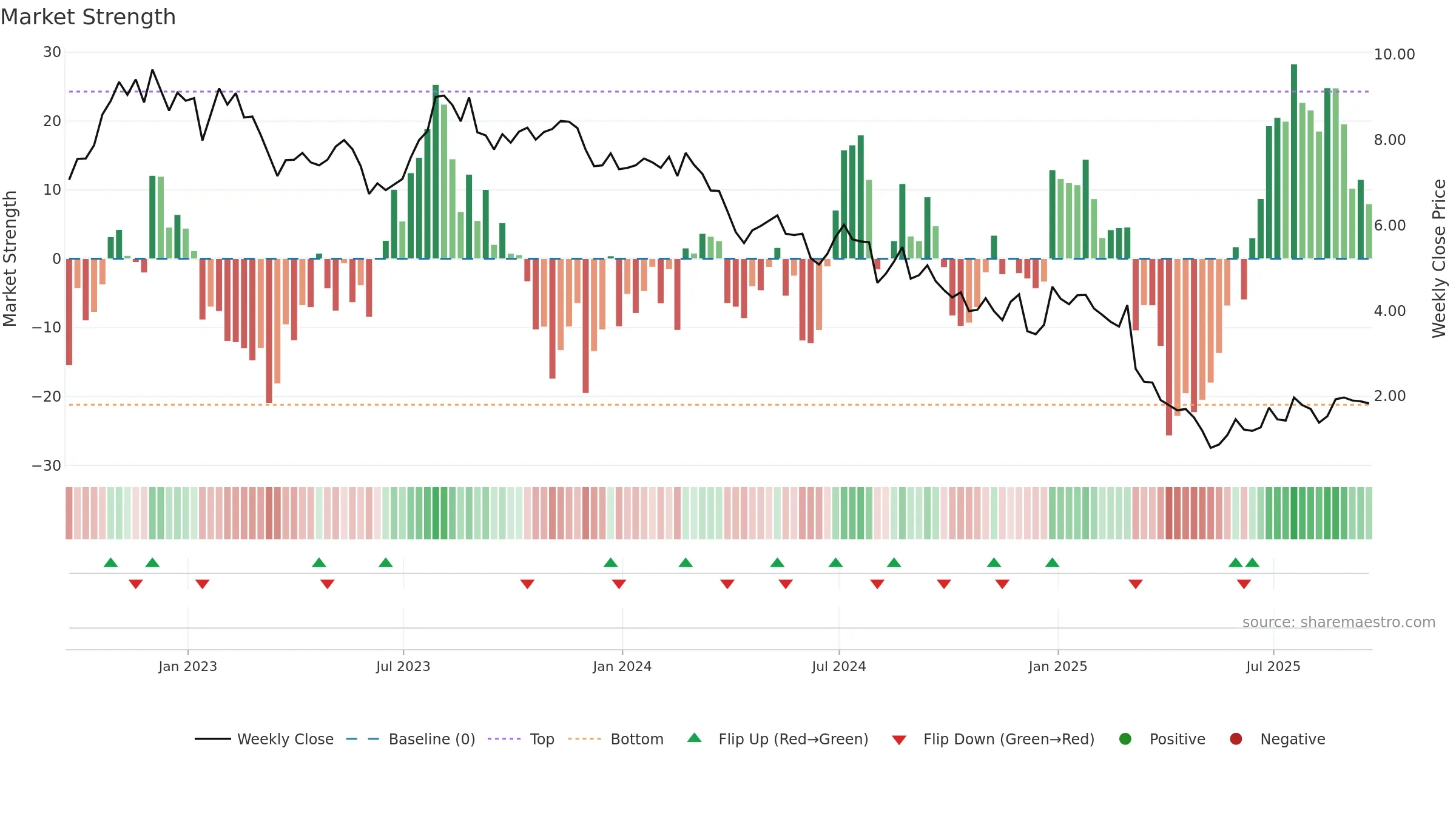Click the 4.00 price tick on right axis

[x=1390, y=311]
